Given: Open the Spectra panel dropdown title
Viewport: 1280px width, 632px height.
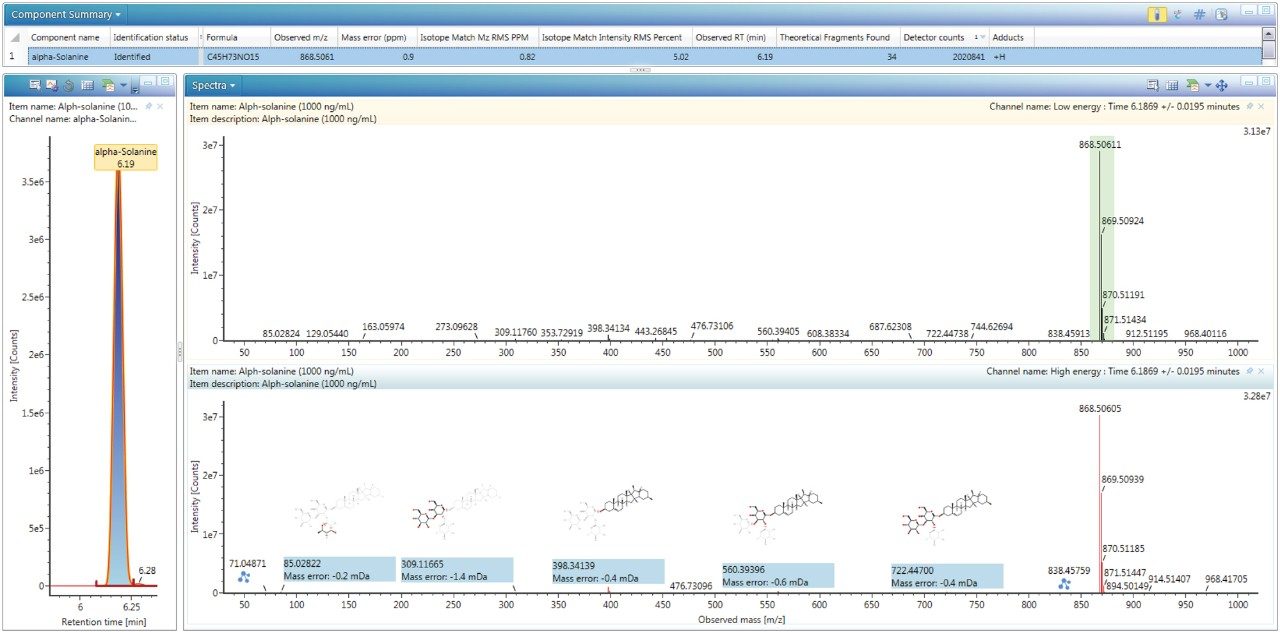Looking at the screenshot, I should click(213, 85).
